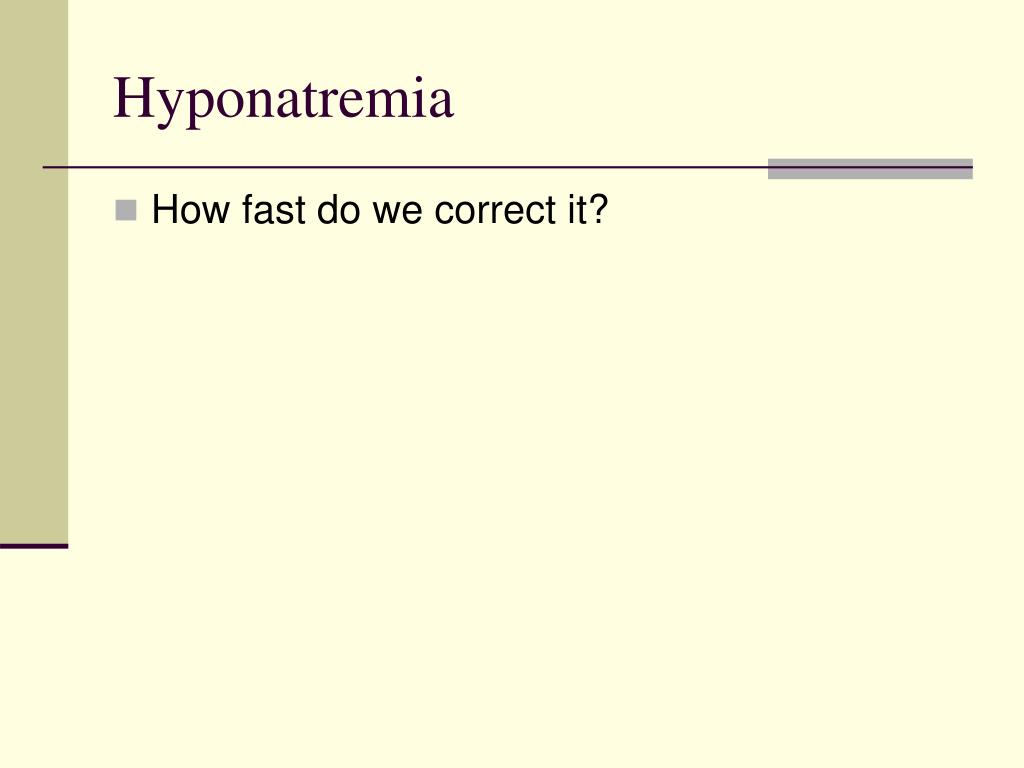Click the Hyponatremia slide title
1024x768 pixels.
tap(283, 99)
